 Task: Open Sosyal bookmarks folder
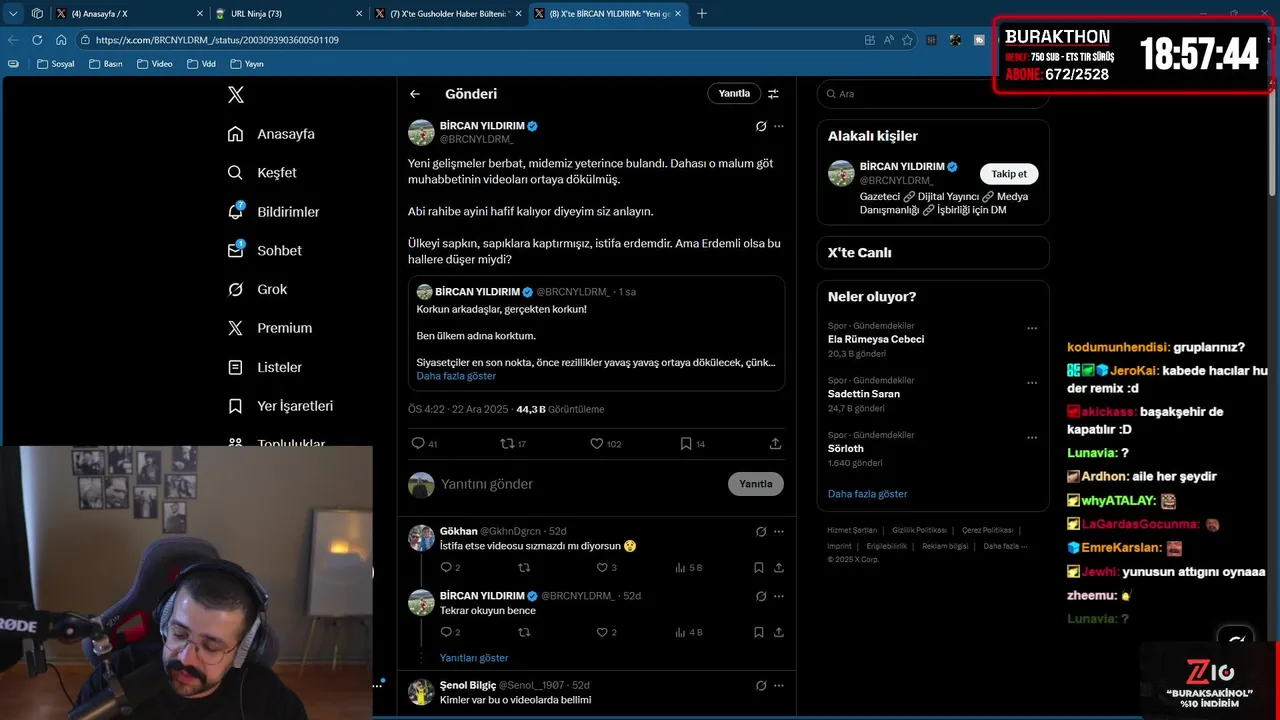(56, 64)
